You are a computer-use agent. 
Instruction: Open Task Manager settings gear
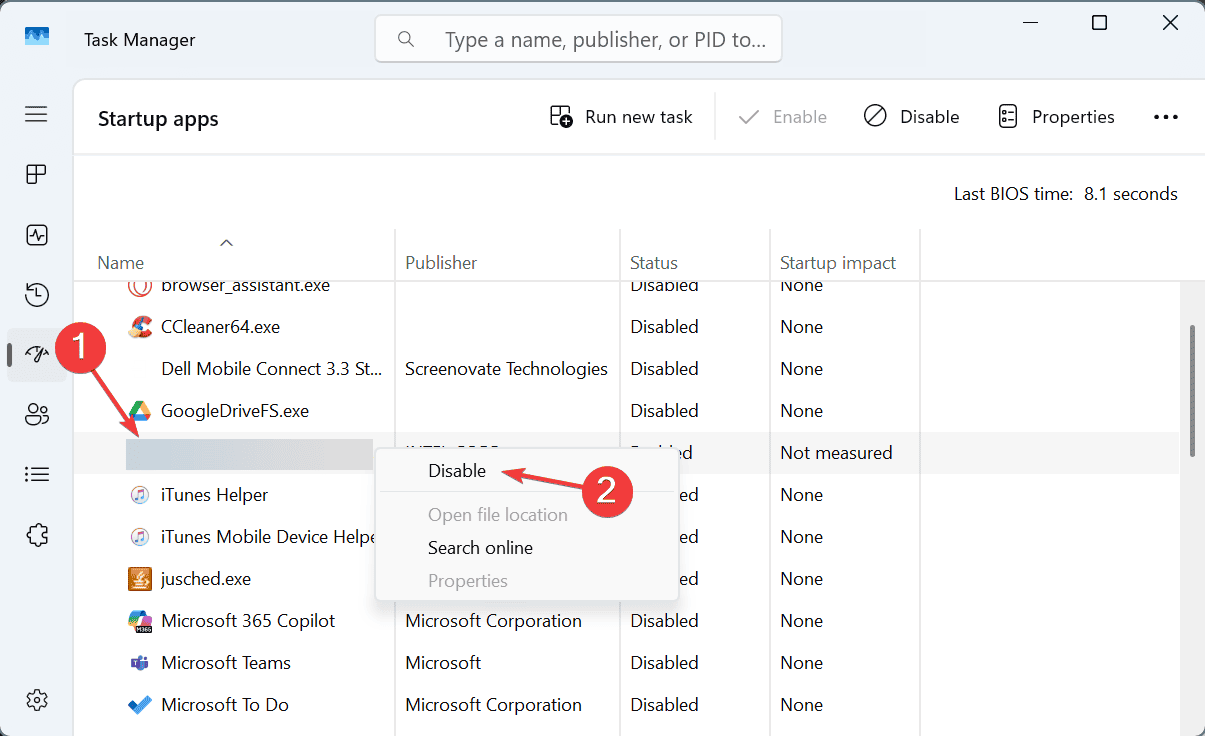point(36,698)
